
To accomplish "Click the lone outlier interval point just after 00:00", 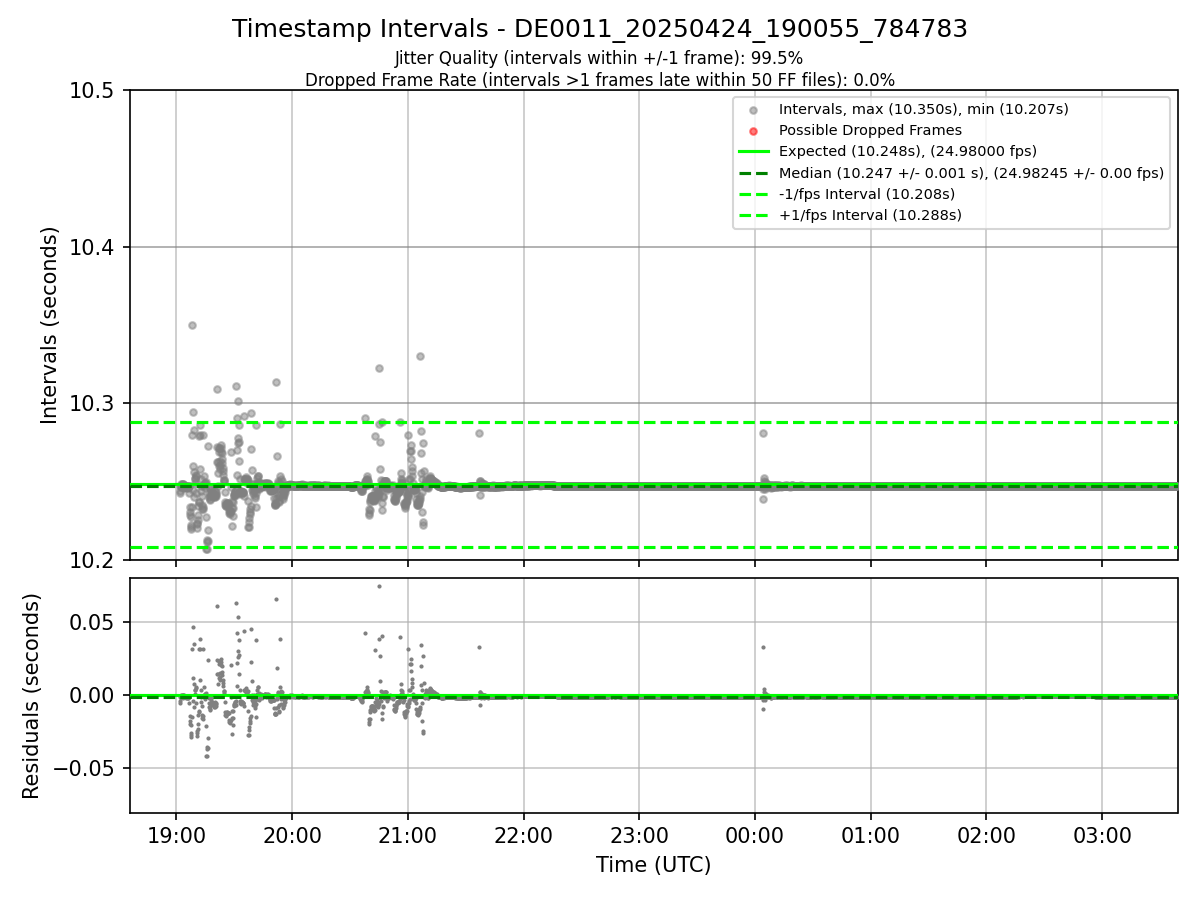I will [763, 433].
